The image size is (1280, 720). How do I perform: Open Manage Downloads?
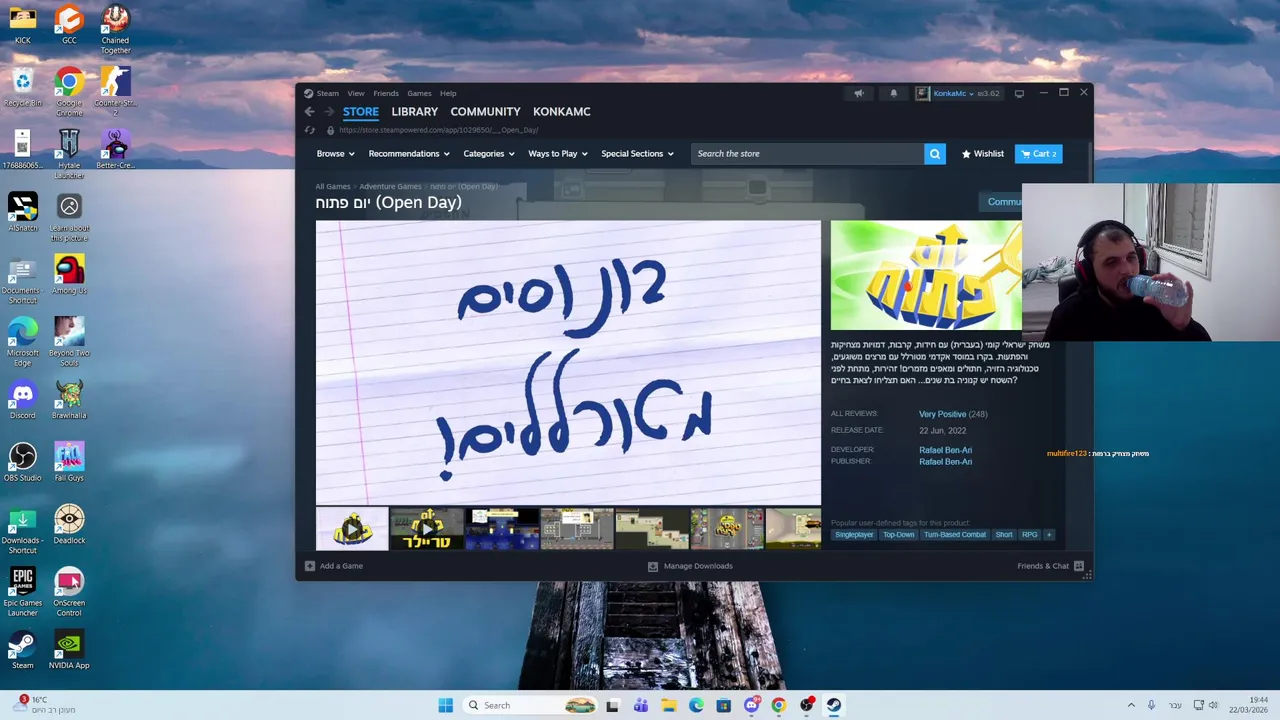(690, 566)
